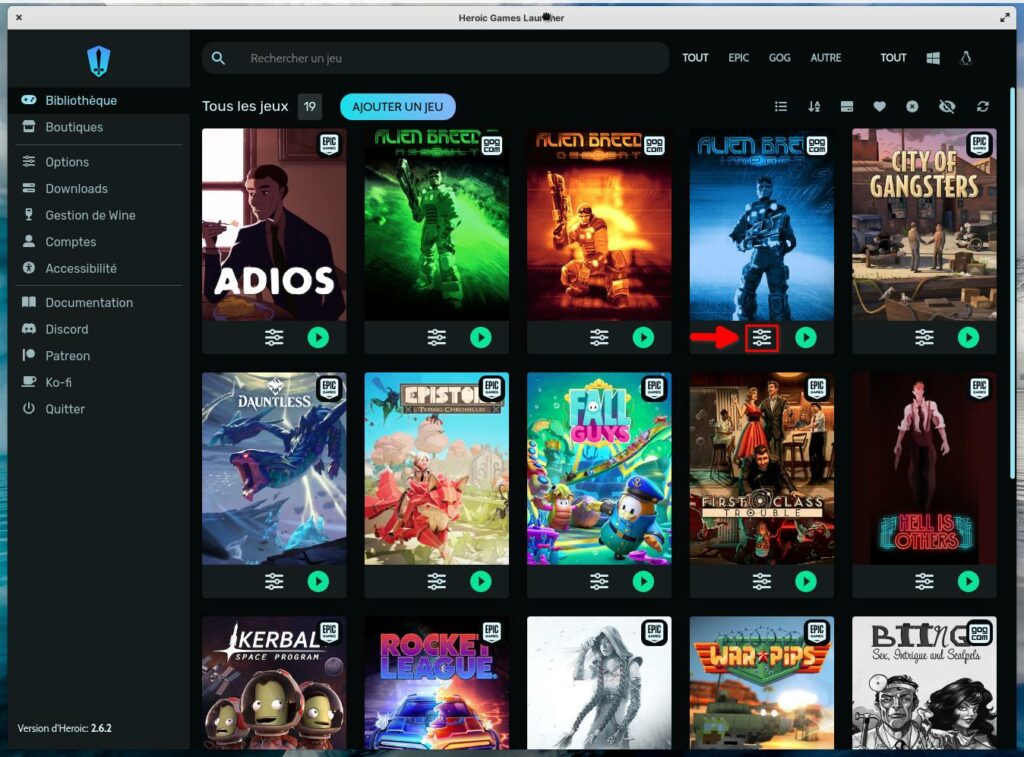Viewport: 1024px width, 757px height.
Task: Select the GOG store filter
Action: (x=780, y=58)
